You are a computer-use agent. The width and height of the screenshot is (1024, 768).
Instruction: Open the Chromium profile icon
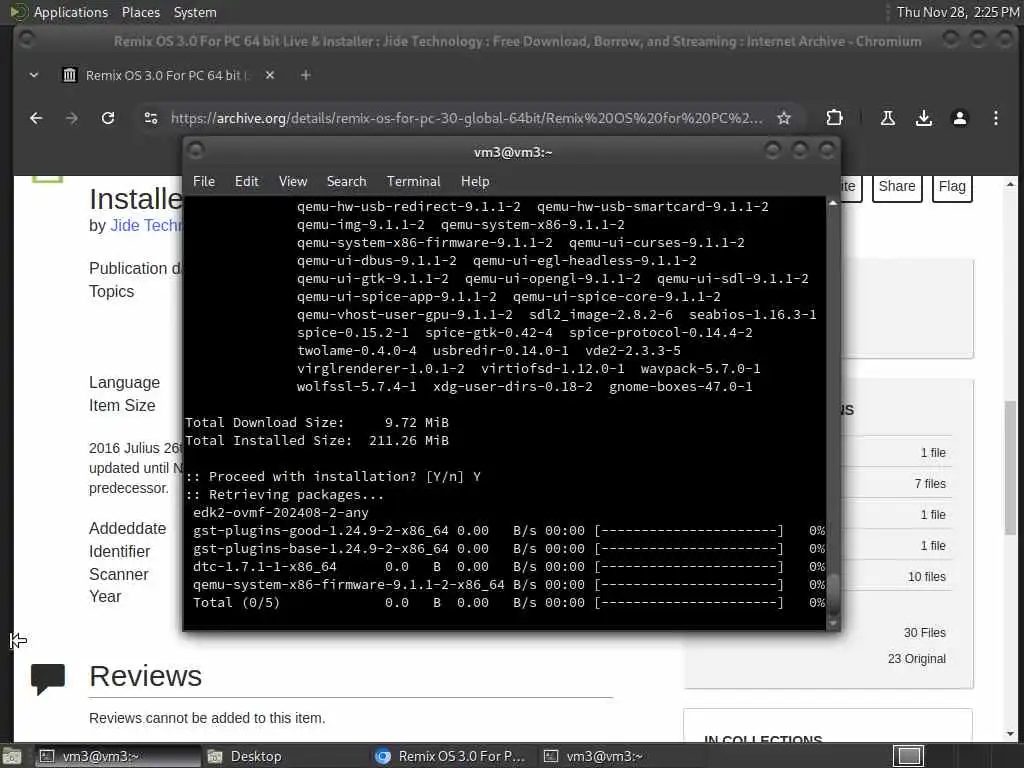click(959, 118)
